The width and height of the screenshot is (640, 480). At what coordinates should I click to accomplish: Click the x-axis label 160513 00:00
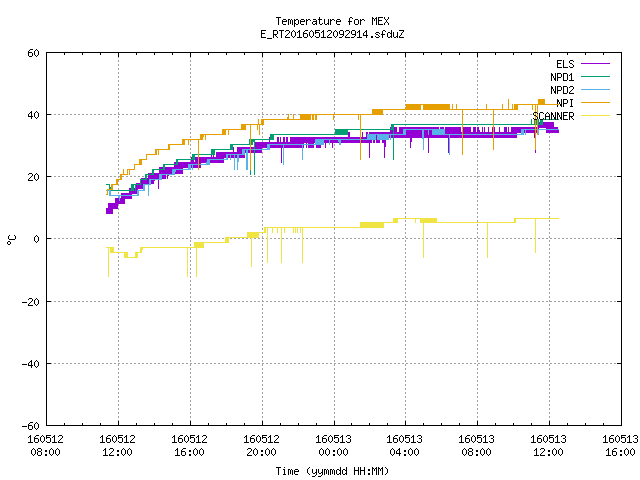[333, 446]
